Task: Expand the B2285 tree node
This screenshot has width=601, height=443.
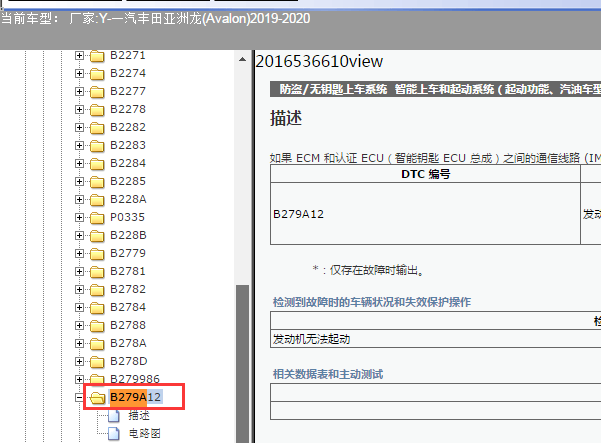Action: pos(79,182)
